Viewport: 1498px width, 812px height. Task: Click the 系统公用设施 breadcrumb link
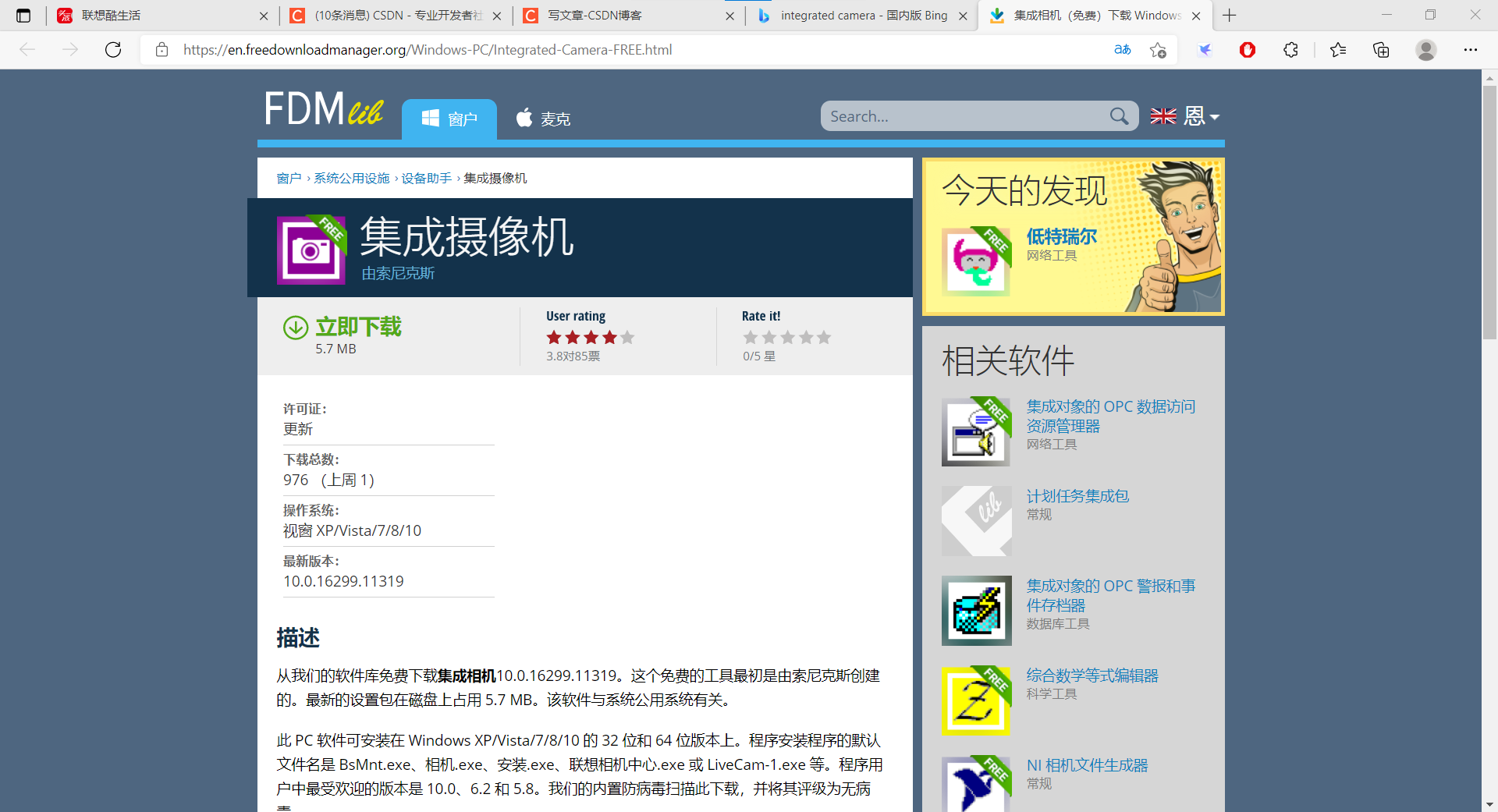pos(351,178)
